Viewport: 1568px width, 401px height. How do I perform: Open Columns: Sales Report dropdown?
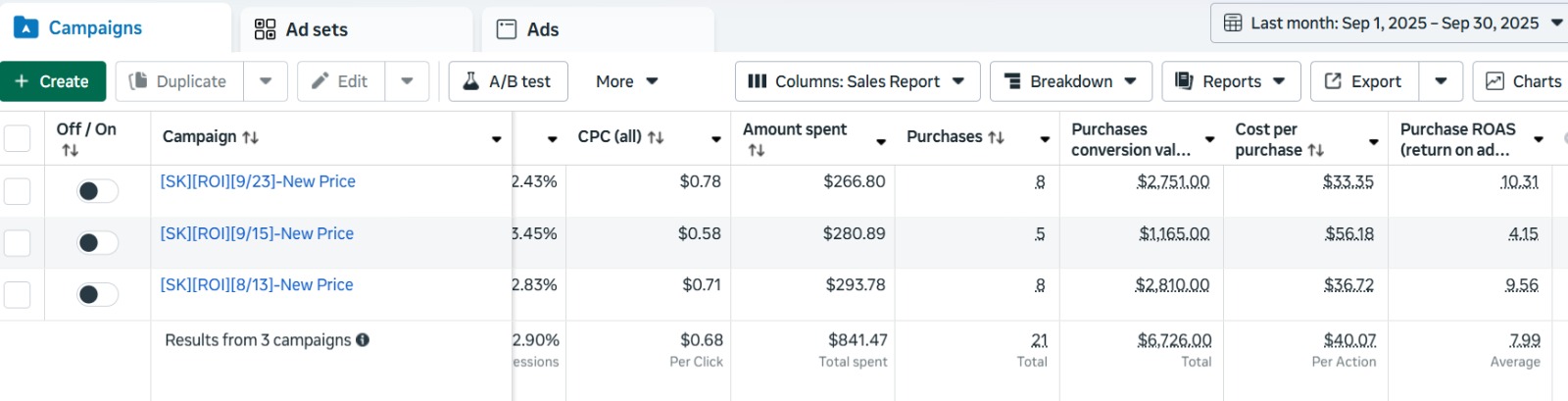[857, 81]
